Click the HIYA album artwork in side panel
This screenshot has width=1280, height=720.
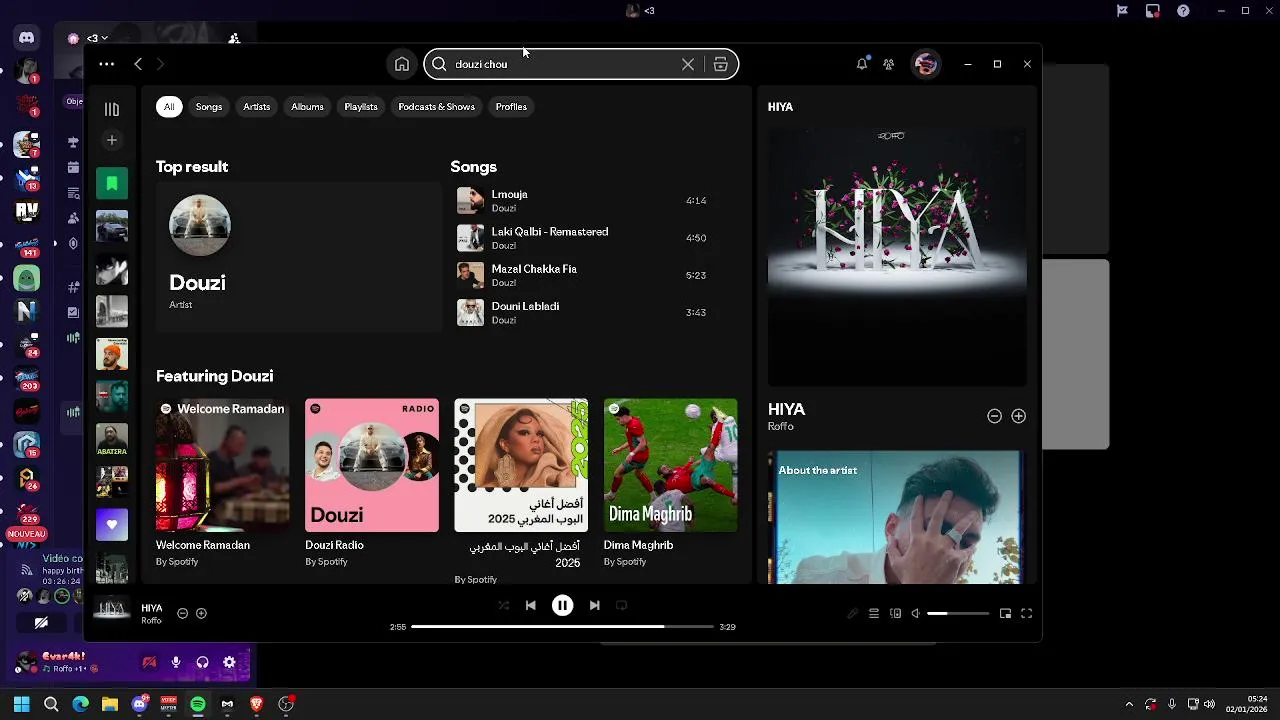click(897, 256)
